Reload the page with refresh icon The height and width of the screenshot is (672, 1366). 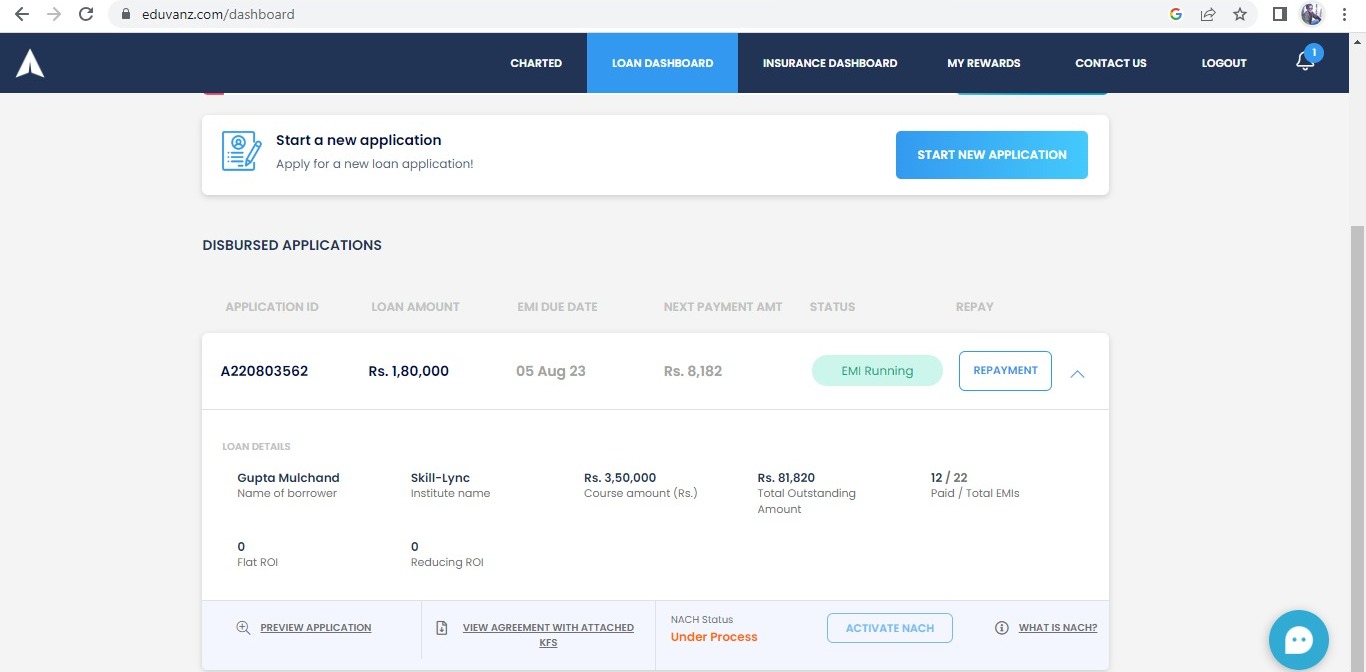point(86,14)
